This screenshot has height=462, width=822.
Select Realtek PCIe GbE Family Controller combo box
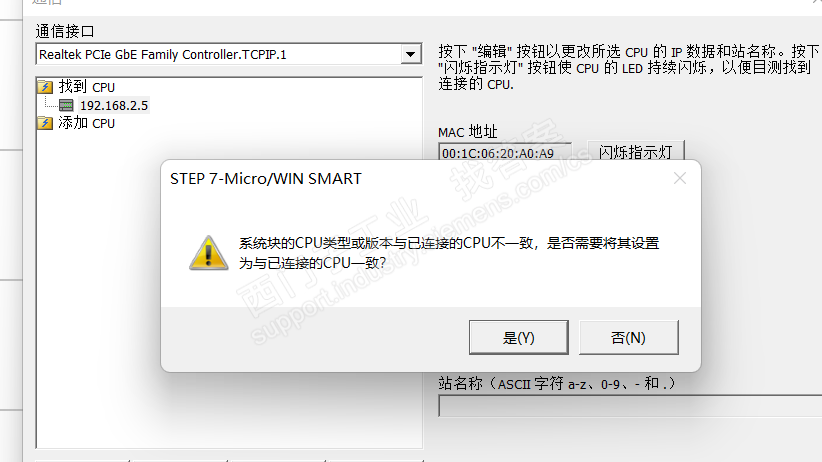[229, 54]
